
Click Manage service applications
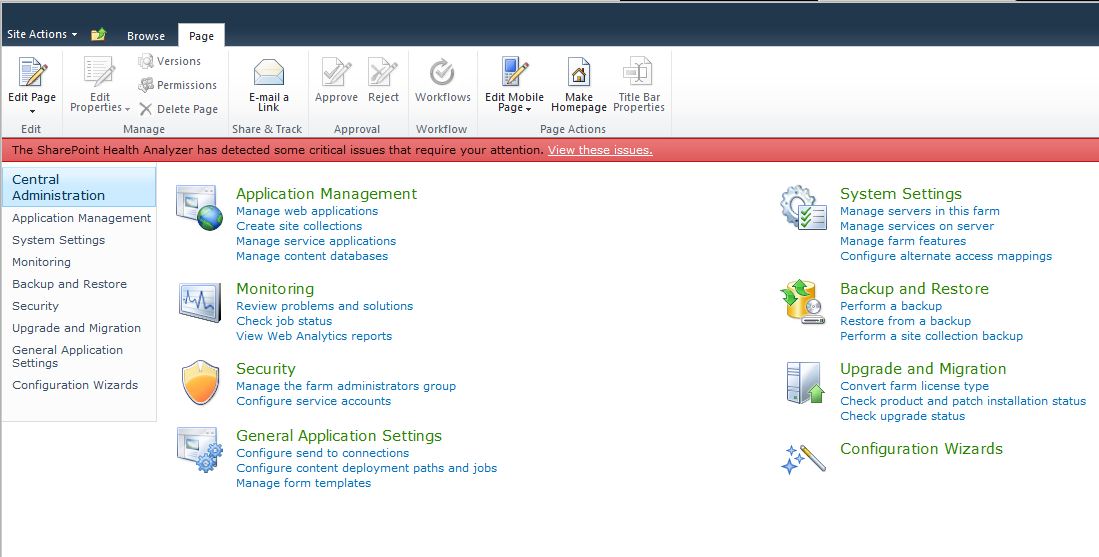pos(316,241)
